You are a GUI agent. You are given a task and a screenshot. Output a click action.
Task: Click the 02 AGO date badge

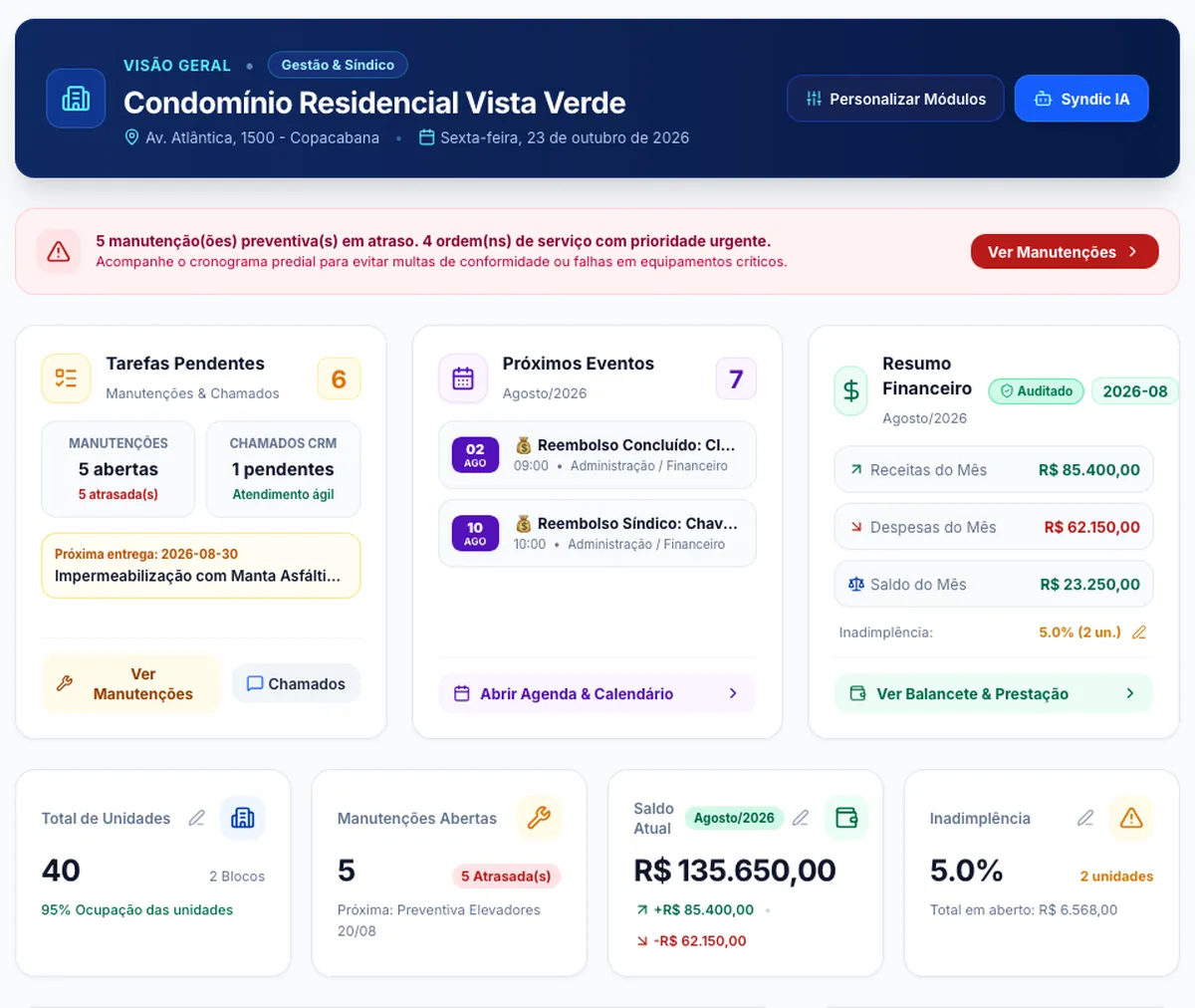coord(475,455)
